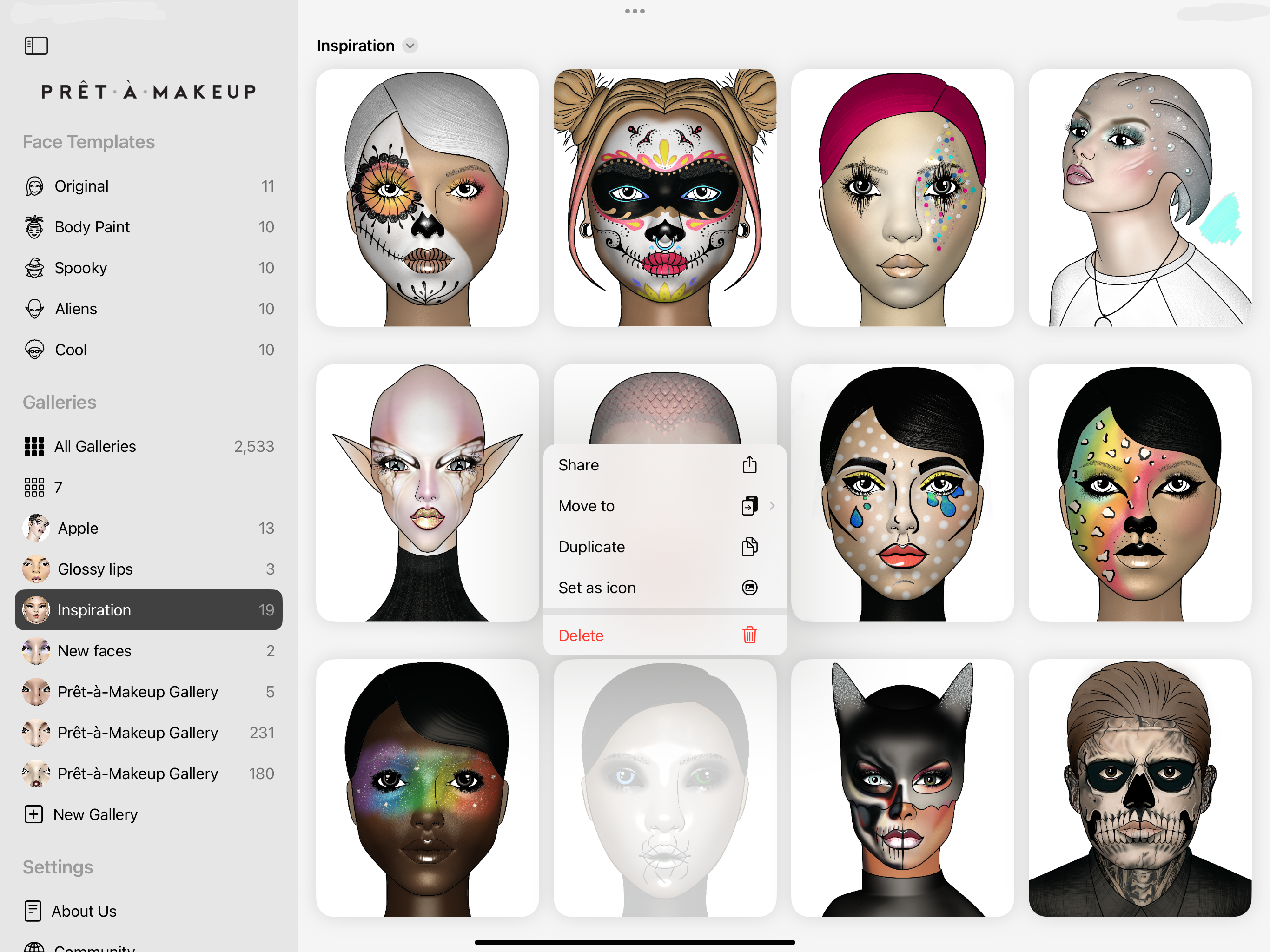Viewport: 1270px width, 952px height.
Task: Select the All Galleries grid icon
Action: (x=34, y=446)
